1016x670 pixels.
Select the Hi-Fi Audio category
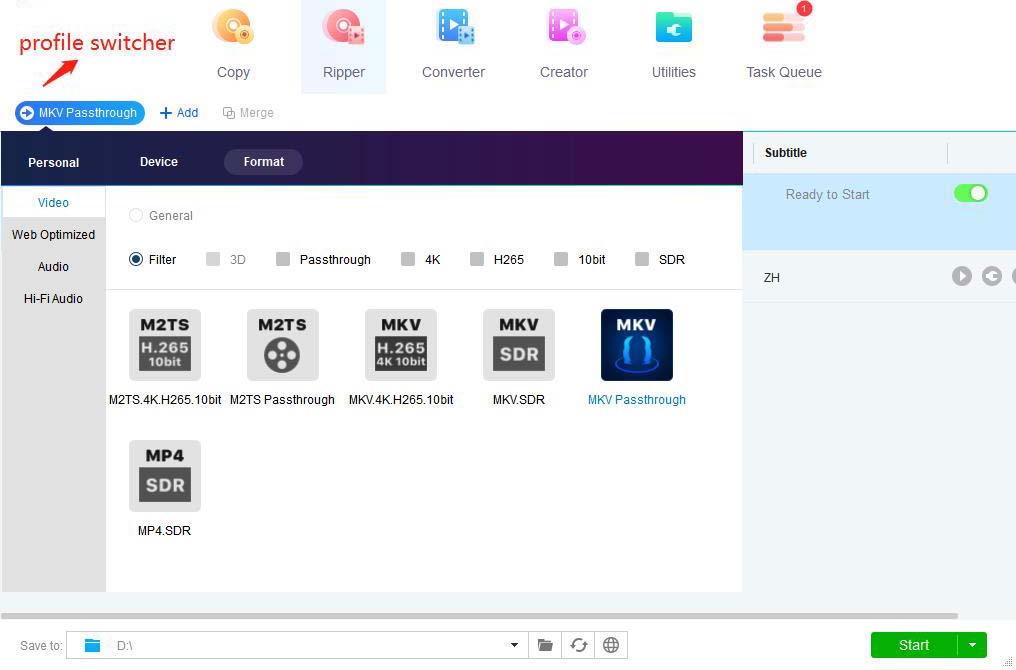click(53, 298)
